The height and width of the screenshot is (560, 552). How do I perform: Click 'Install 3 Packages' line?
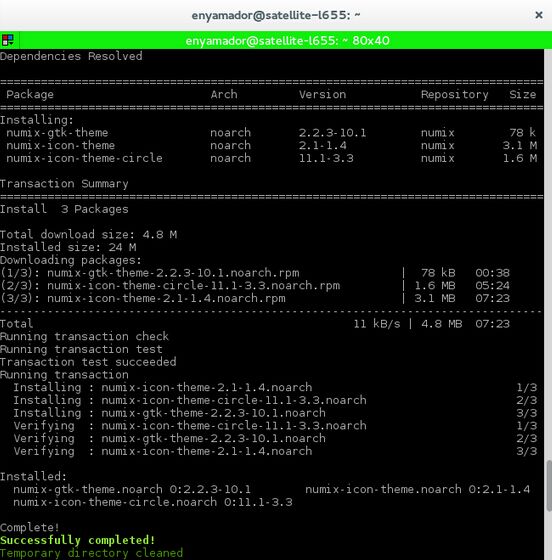(64, 209)
